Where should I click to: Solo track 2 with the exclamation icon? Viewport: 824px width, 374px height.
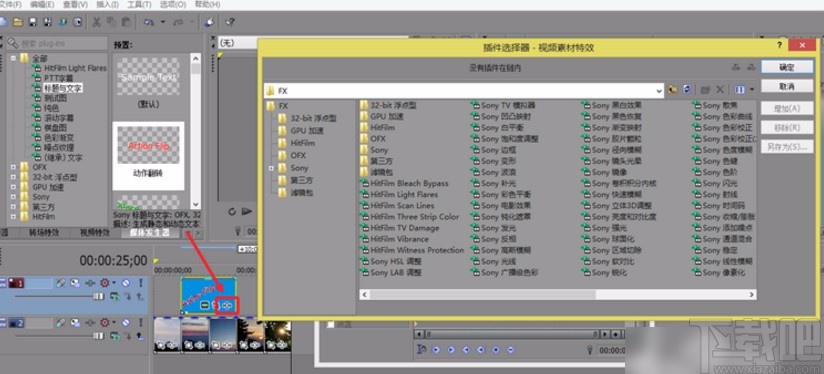[x=140, y=322]
